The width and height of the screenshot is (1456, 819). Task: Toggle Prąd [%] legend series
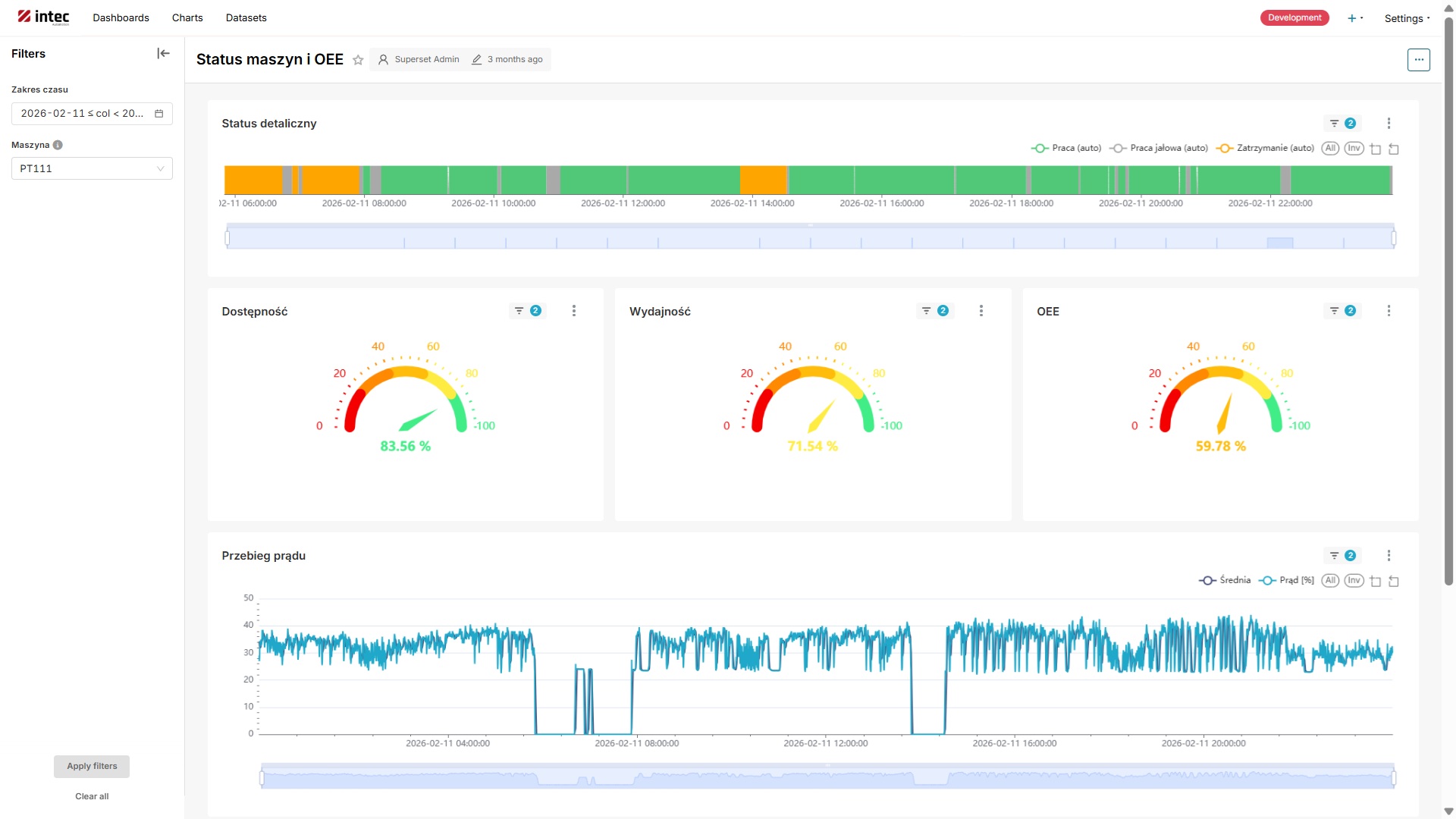click(x=1286, y=580)
